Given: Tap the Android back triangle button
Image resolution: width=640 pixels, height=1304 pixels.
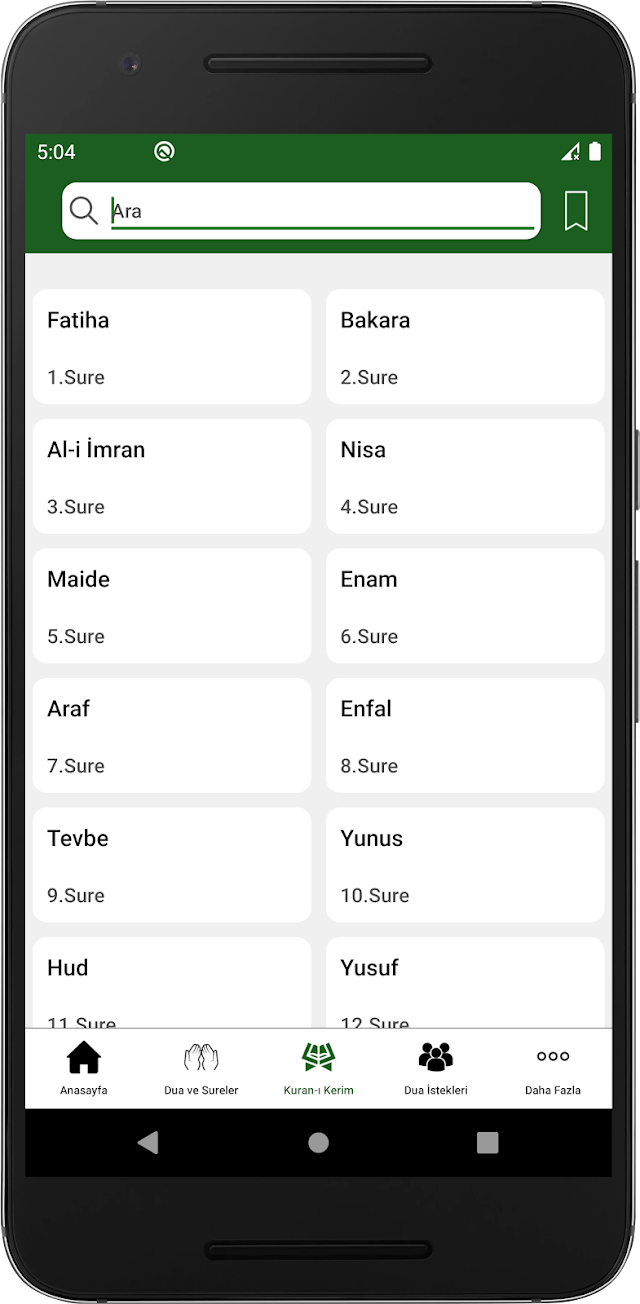Looking at the screenshot, I should [x=148, y=1142].
